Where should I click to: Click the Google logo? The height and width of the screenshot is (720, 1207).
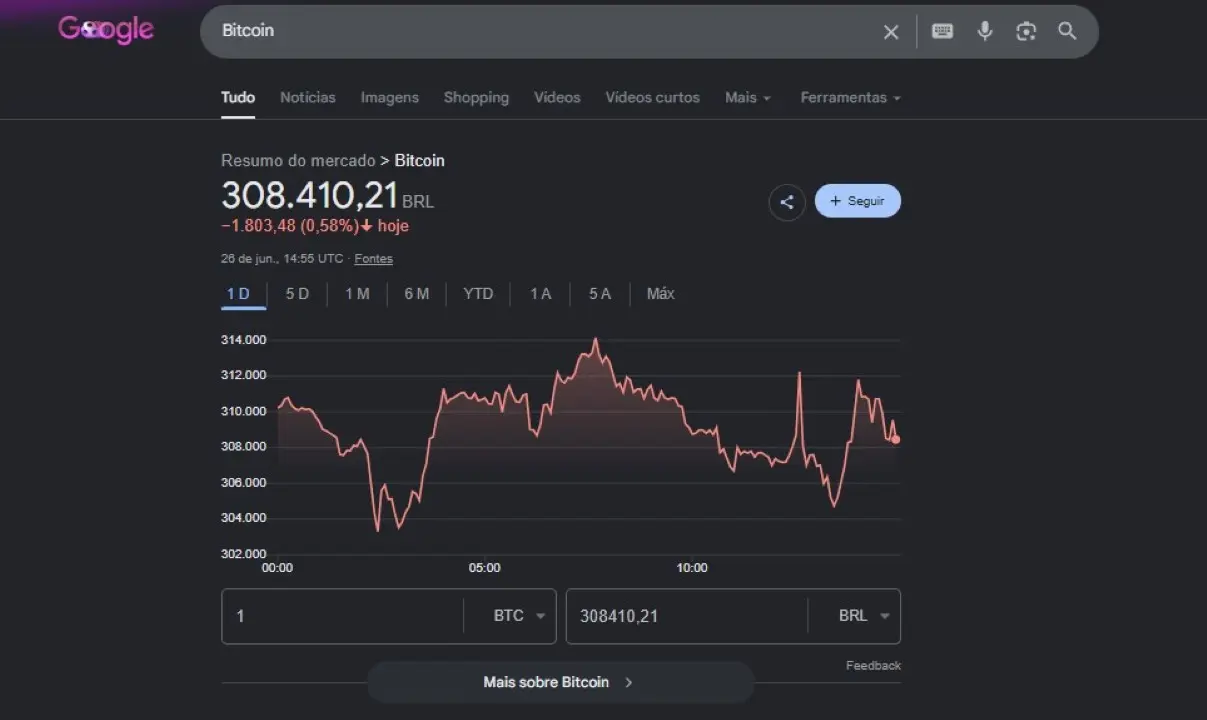click(x=106, y=30)
